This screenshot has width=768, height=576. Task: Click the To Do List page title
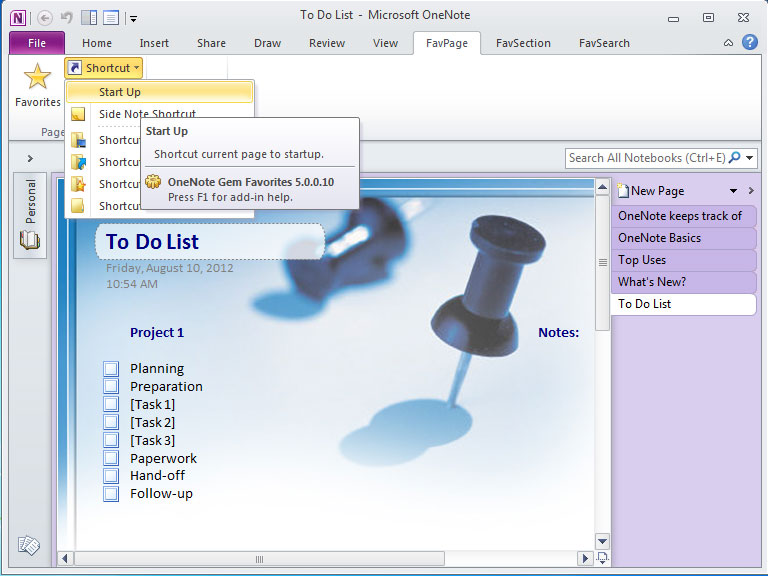[x=152, y=242]
